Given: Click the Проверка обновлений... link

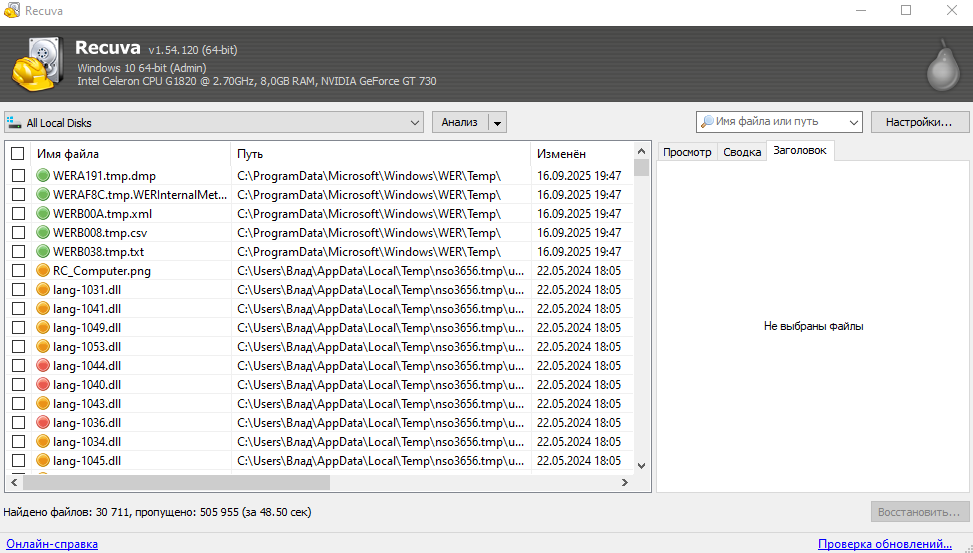Looking at the screenshot, I should [885, 544].
